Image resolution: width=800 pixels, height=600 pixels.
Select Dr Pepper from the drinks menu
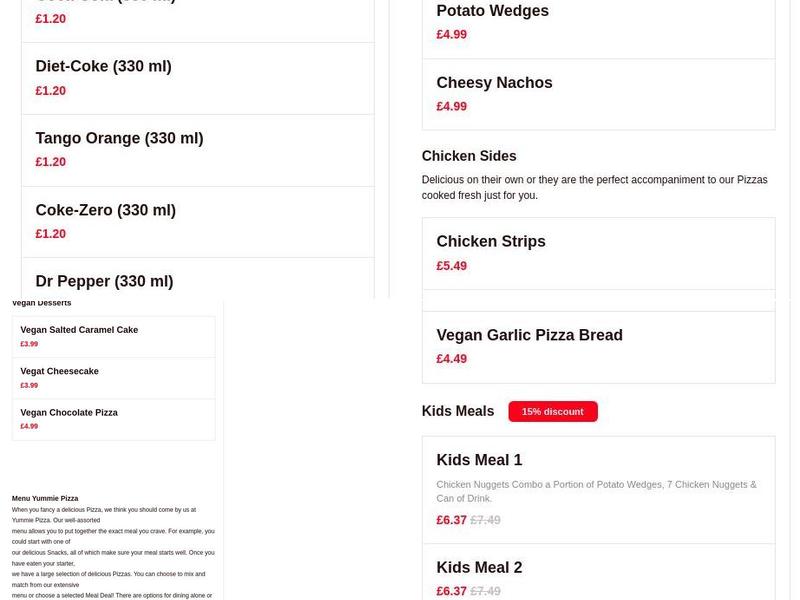(x=101, y=281)
